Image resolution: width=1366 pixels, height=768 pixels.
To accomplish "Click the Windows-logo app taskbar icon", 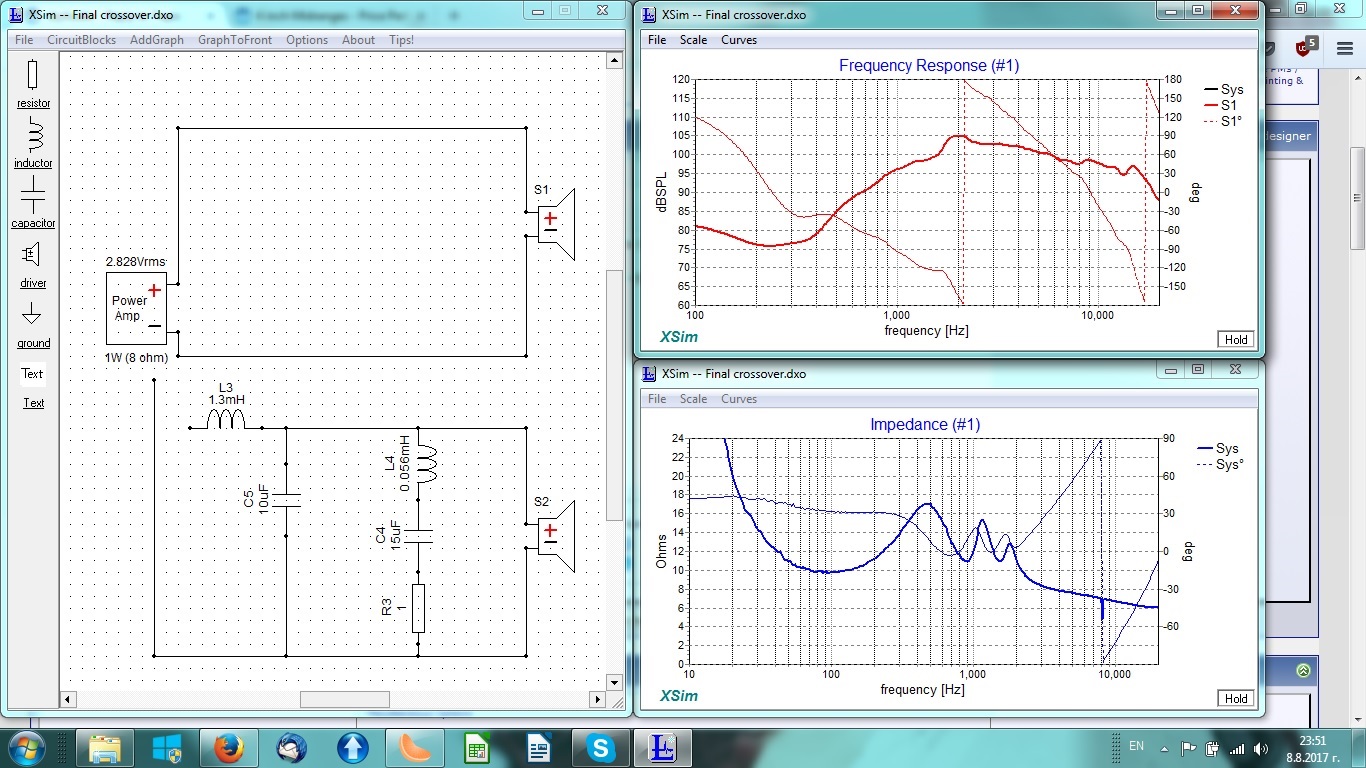I will coord(167,748).
